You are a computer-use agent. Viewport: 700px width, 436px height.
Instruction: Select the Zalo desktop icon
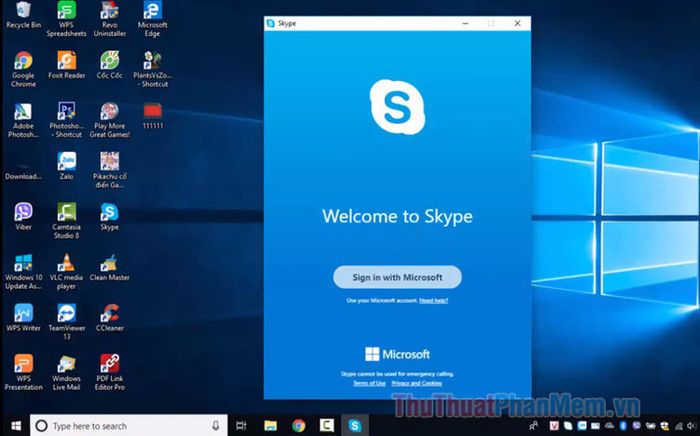[67, 166]
